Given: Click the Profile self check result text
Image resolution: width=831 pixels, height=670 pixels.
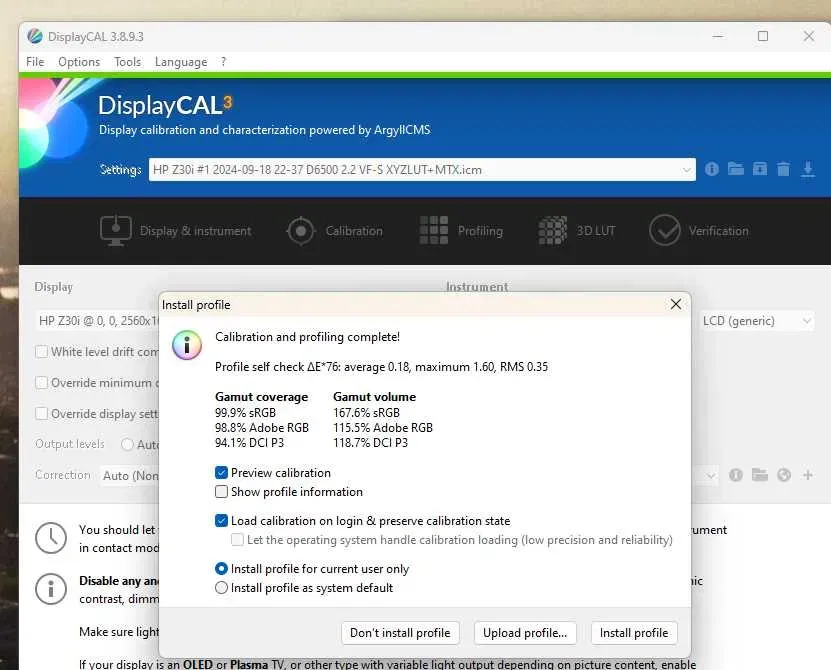Looking at the screenshot, I should click(x=382, y=367).
